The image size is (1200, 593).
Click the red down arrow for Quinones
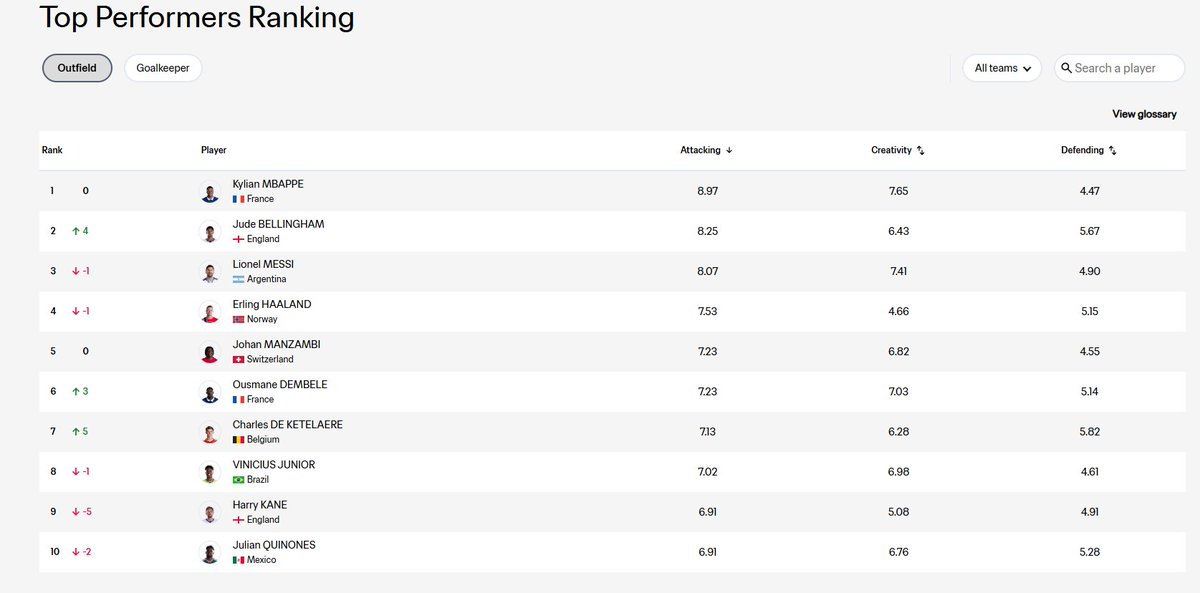tap(75, 551)
